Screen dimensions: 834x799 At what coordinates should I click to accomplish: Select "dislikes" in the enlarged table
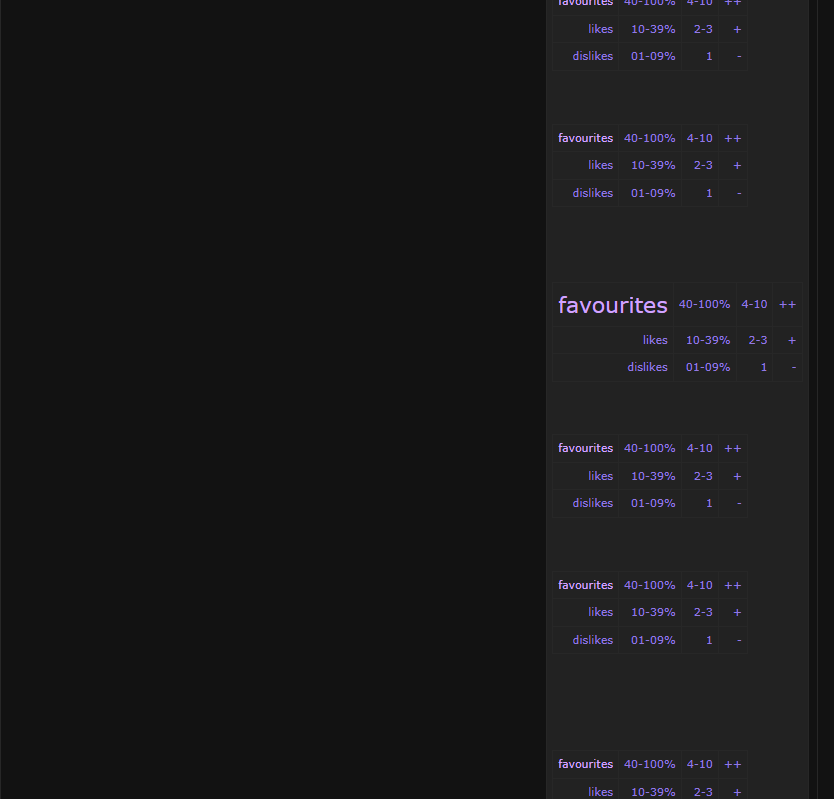click(x=647, y=367)
